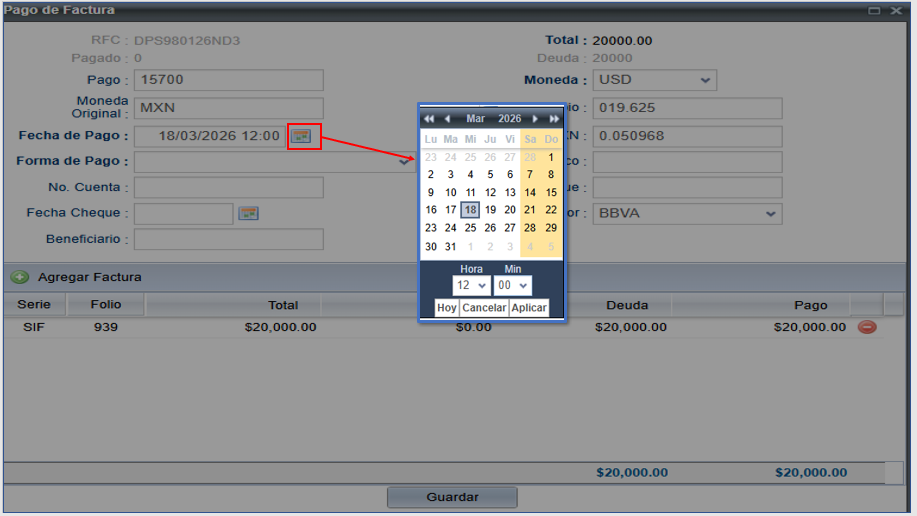This screenshot has width=917, height=516.
Task: Go to previous year in calendar
Action: pos(429,119)
